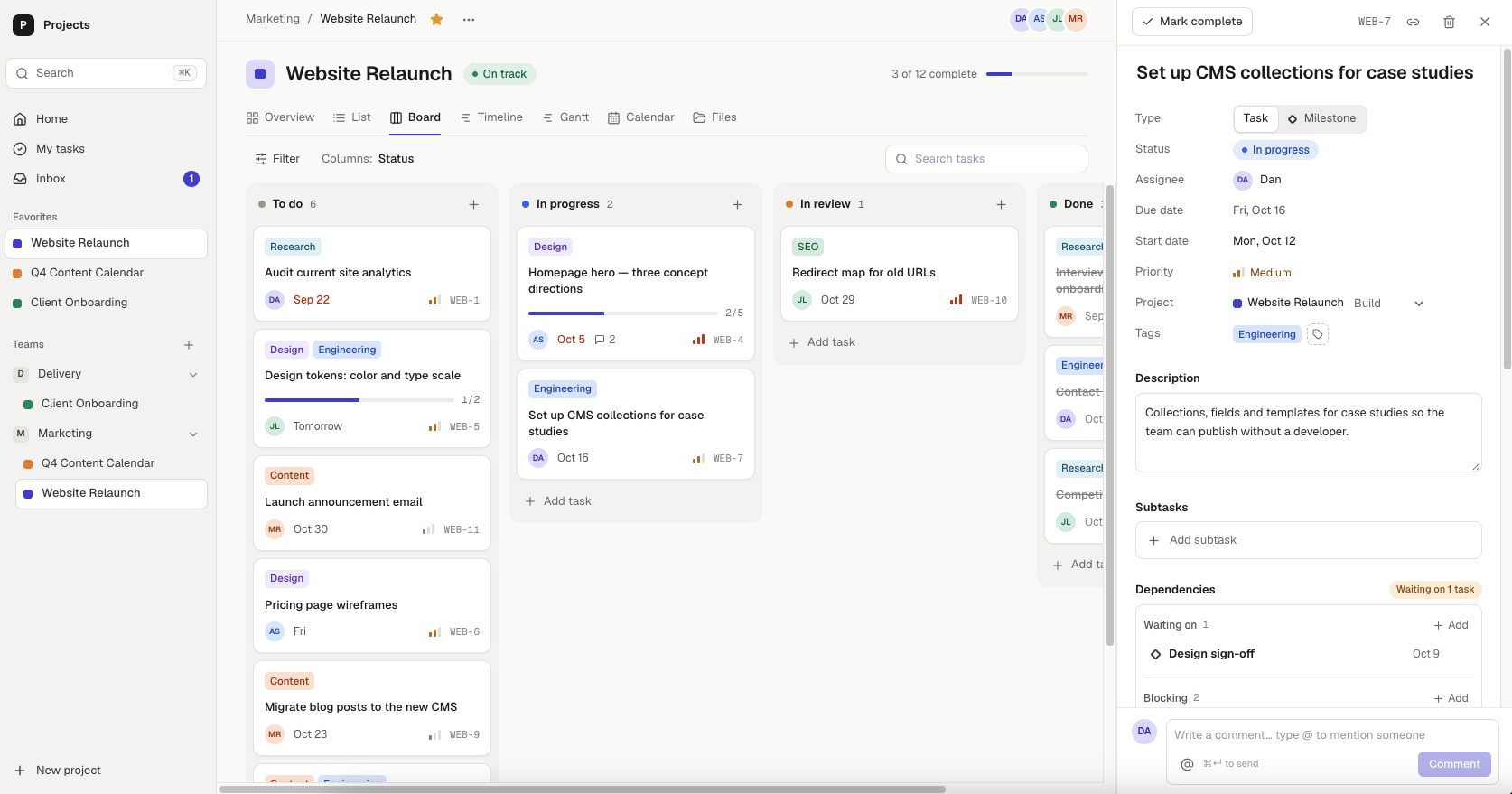
Task: Add a new team with the plus icon
Action: [189, 345]
